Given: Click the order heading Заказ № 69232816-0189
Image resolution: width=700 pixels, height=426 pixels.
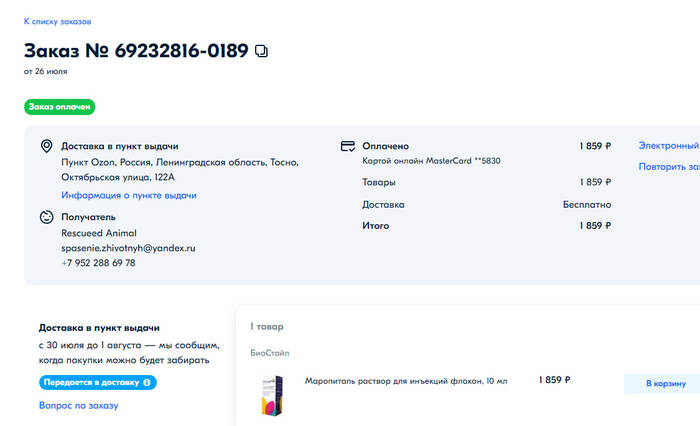Looking at the screenshot, I should coord(136,50).
